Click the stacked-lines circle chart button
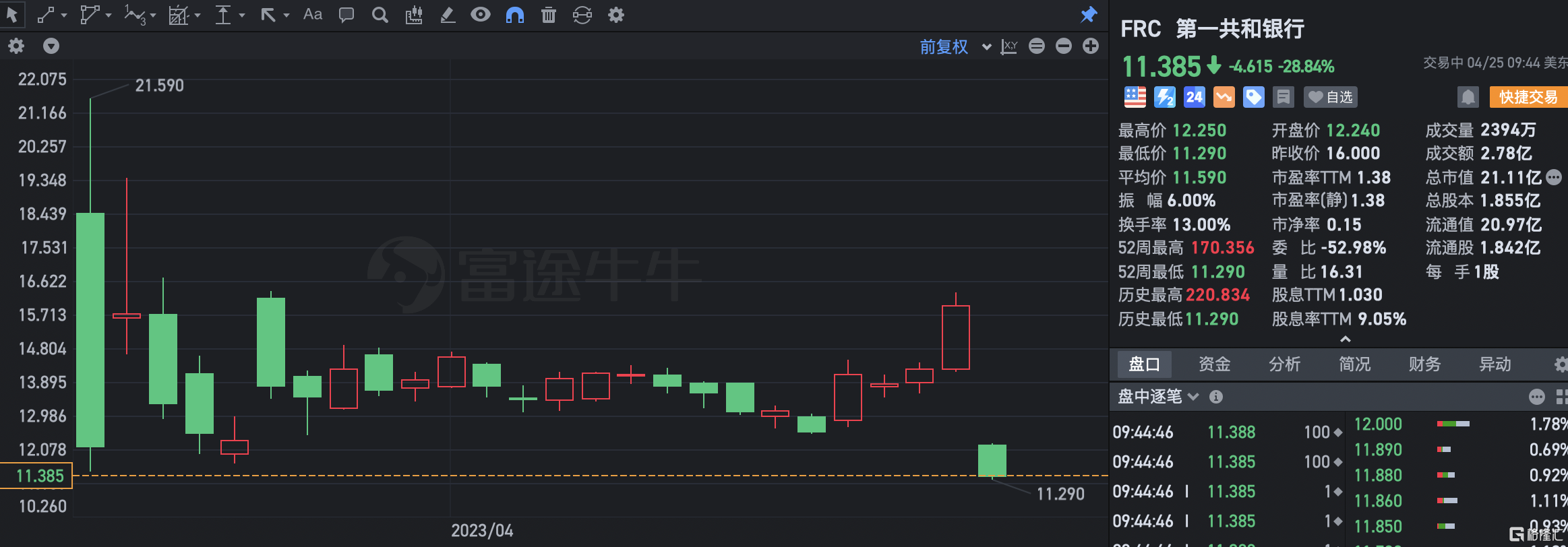The height and width of the screenshot is (547, 1568). (x=1037, y=46)
